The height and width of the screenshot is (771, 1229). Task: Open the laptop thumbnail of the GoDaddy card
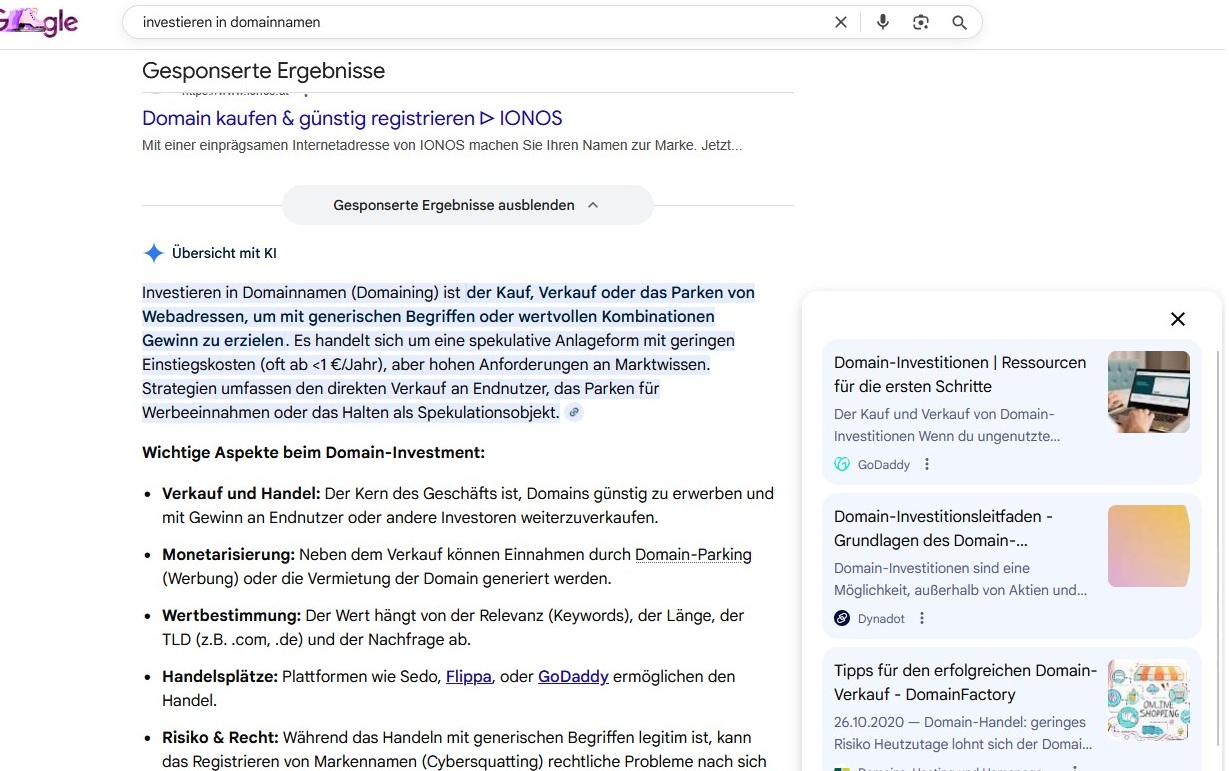[x=1148, y=391]
